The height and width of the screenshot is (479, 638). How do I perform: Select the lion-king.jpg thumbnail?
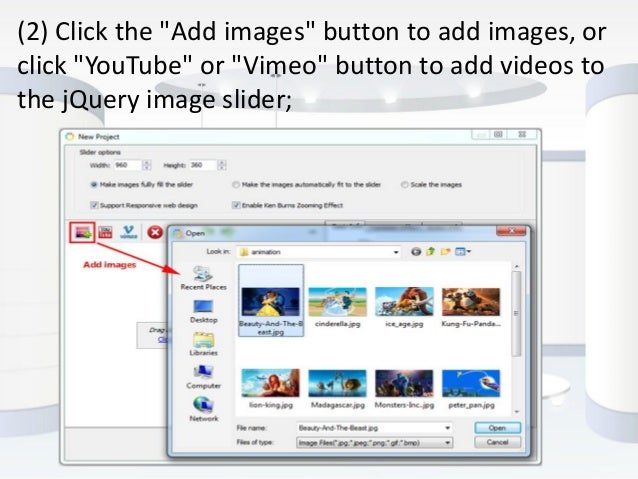pos(271,383)
